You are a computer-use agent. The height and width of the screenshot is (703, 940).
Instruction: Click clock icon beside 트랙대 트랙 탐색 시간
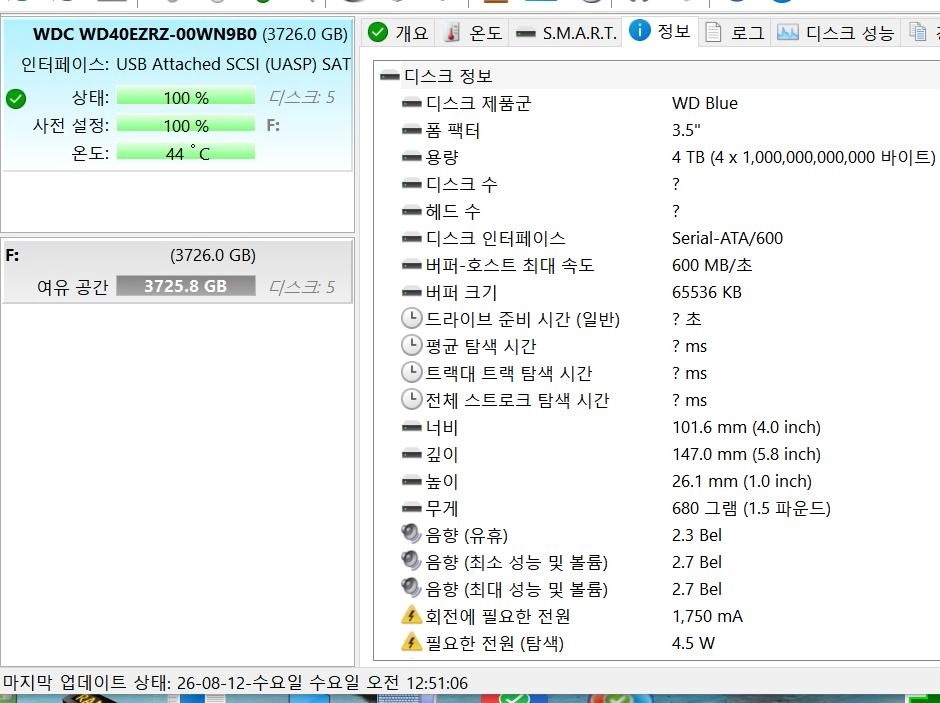[x=411, y=372]
